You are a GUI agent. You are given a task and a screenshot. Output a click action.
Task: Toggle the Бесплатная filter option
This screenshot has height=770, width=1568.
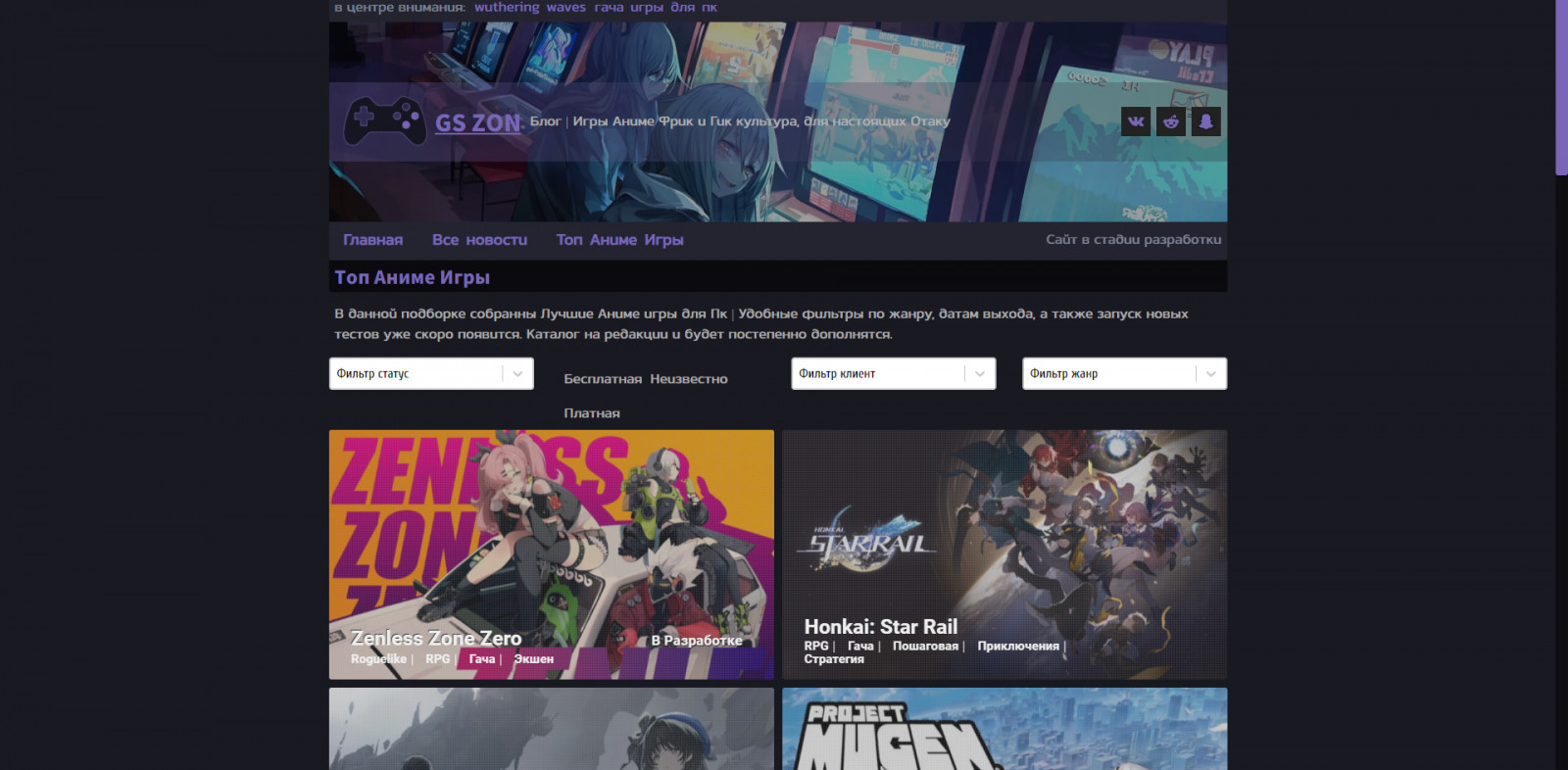(603, 379)
